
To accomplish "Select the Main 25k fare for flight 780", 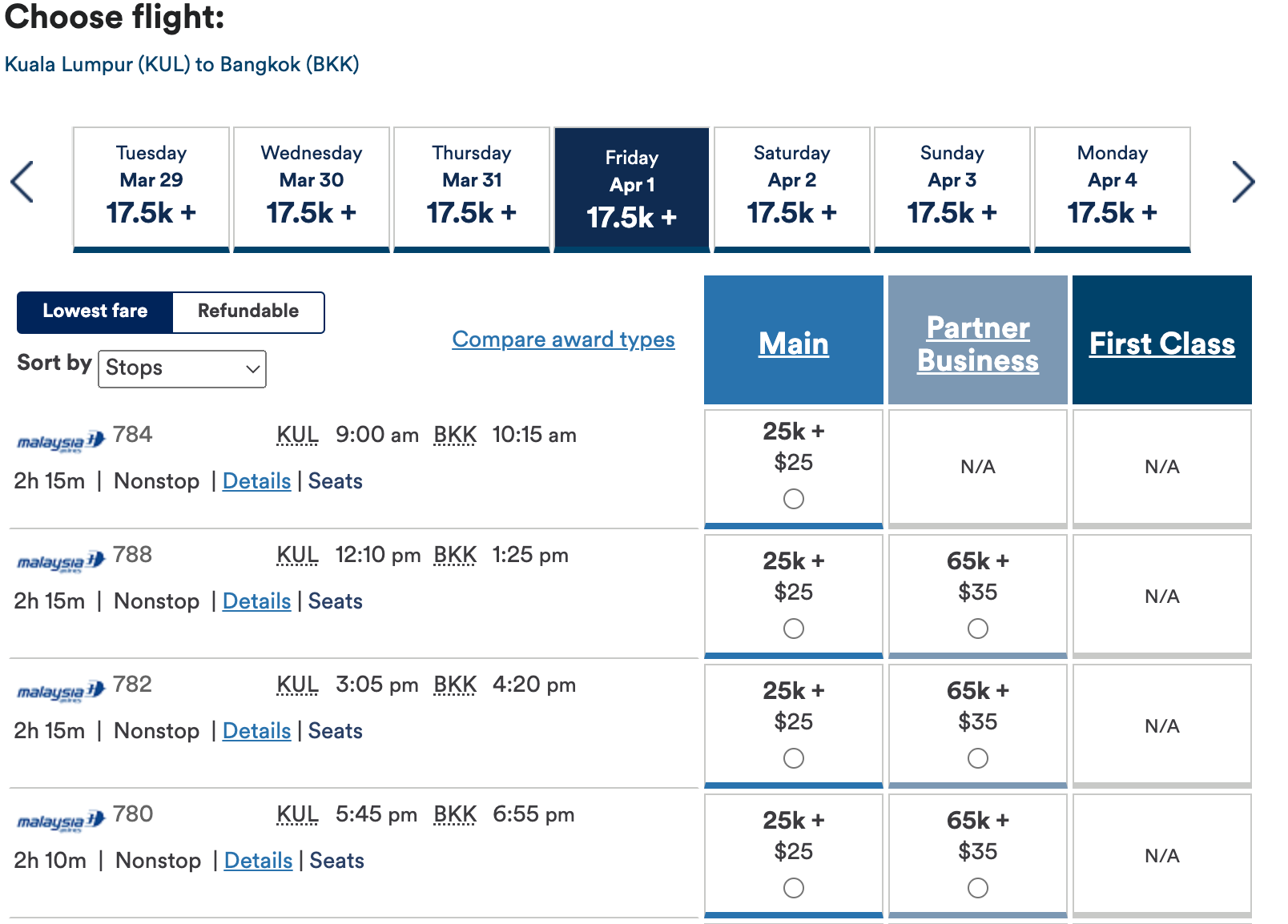I will (x=792, y=888).
